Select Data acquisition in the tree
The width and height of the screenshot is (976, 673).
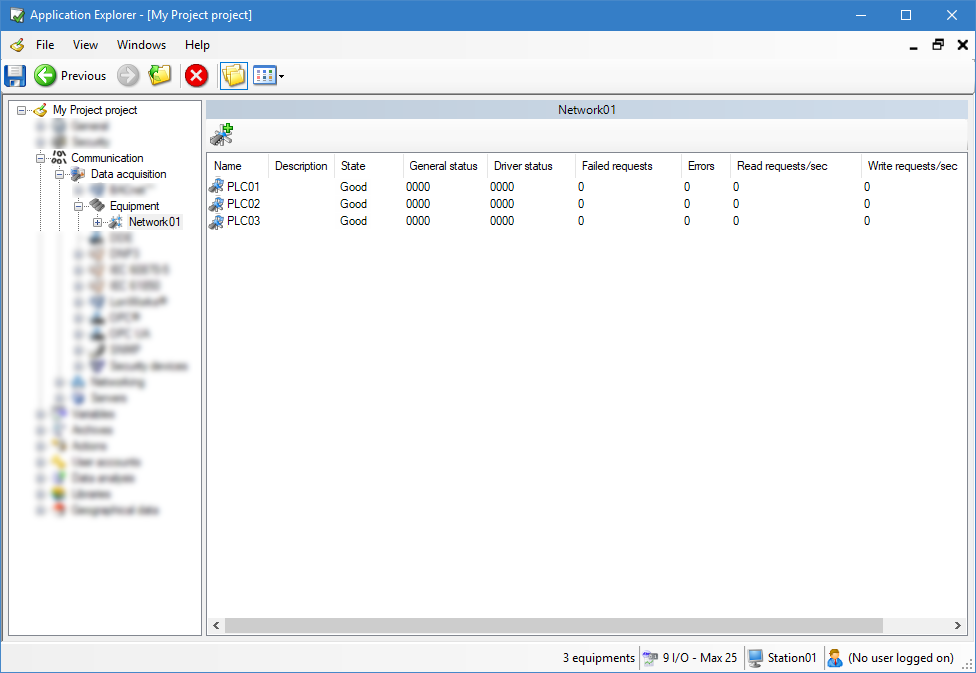pos(128,174)
